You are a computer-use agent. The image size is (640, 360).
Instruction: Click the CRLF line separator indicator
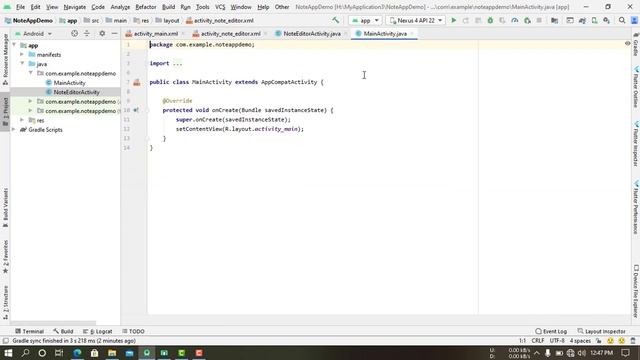coord(538,341)
